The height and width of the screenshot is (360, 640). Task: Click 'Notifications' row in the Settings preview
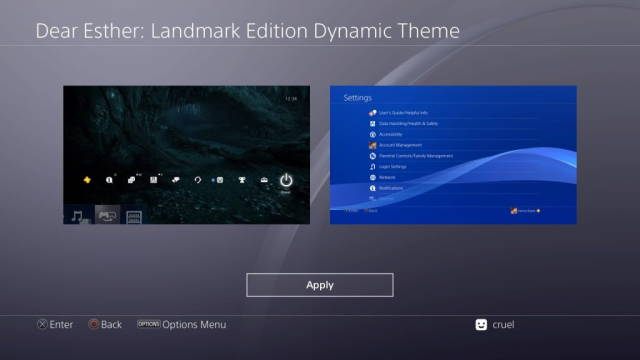point(453,188)
